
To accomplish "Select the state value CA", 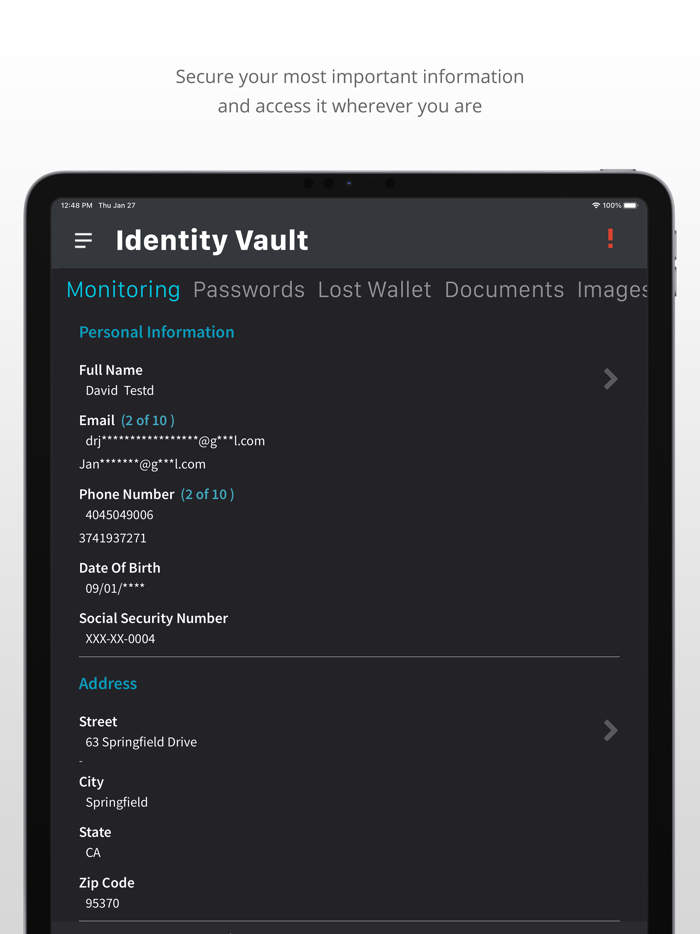I will pos(93,853).
